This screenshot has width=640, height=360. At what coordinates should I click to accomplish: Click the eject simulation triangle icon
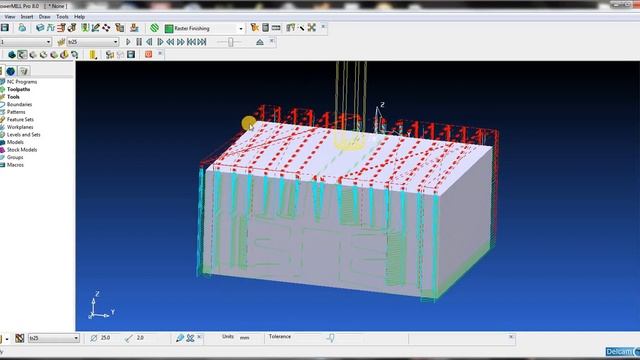pyautogui.click(x=260, y=42)
